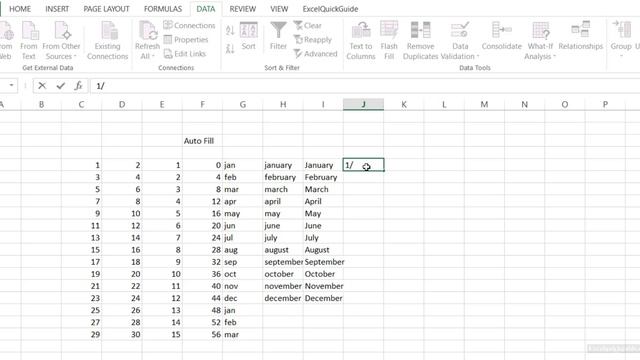Select the DATA tab

(x=206, y=9)
